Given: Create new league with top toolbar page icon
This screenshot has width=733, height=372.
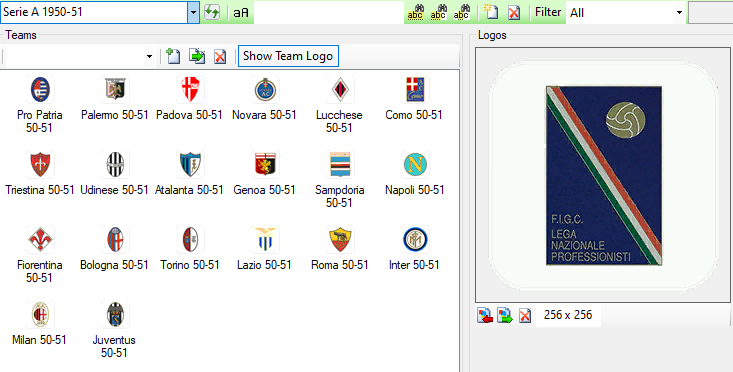Looking at the screenshot, I should 491,12.
